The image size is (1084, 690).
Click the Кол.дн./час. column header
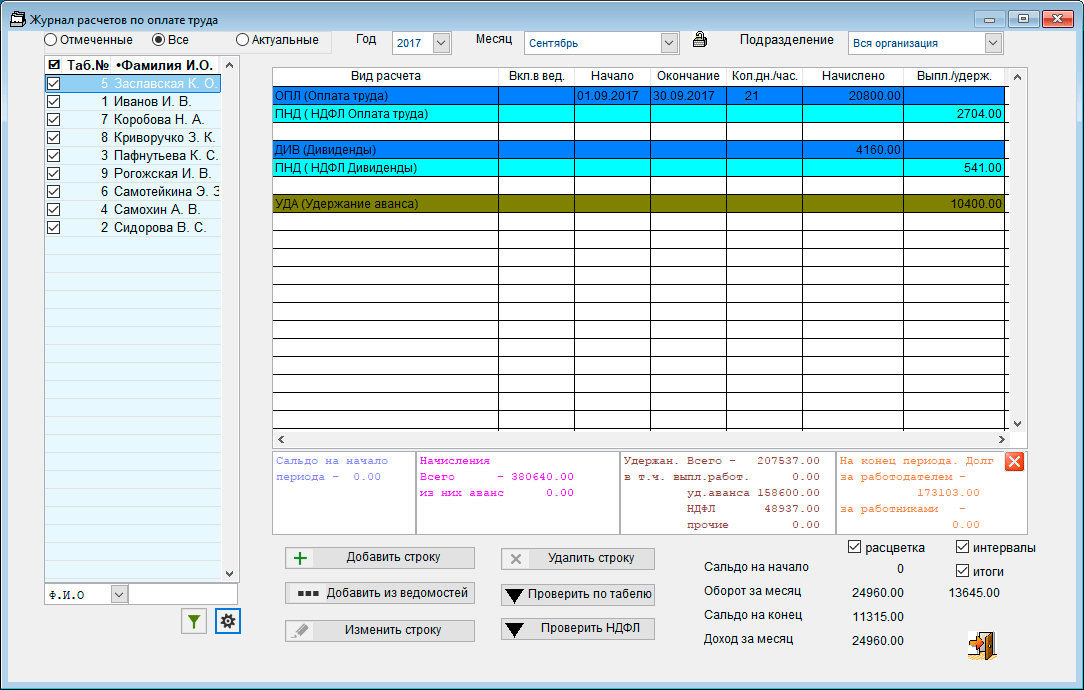[765, 77]
